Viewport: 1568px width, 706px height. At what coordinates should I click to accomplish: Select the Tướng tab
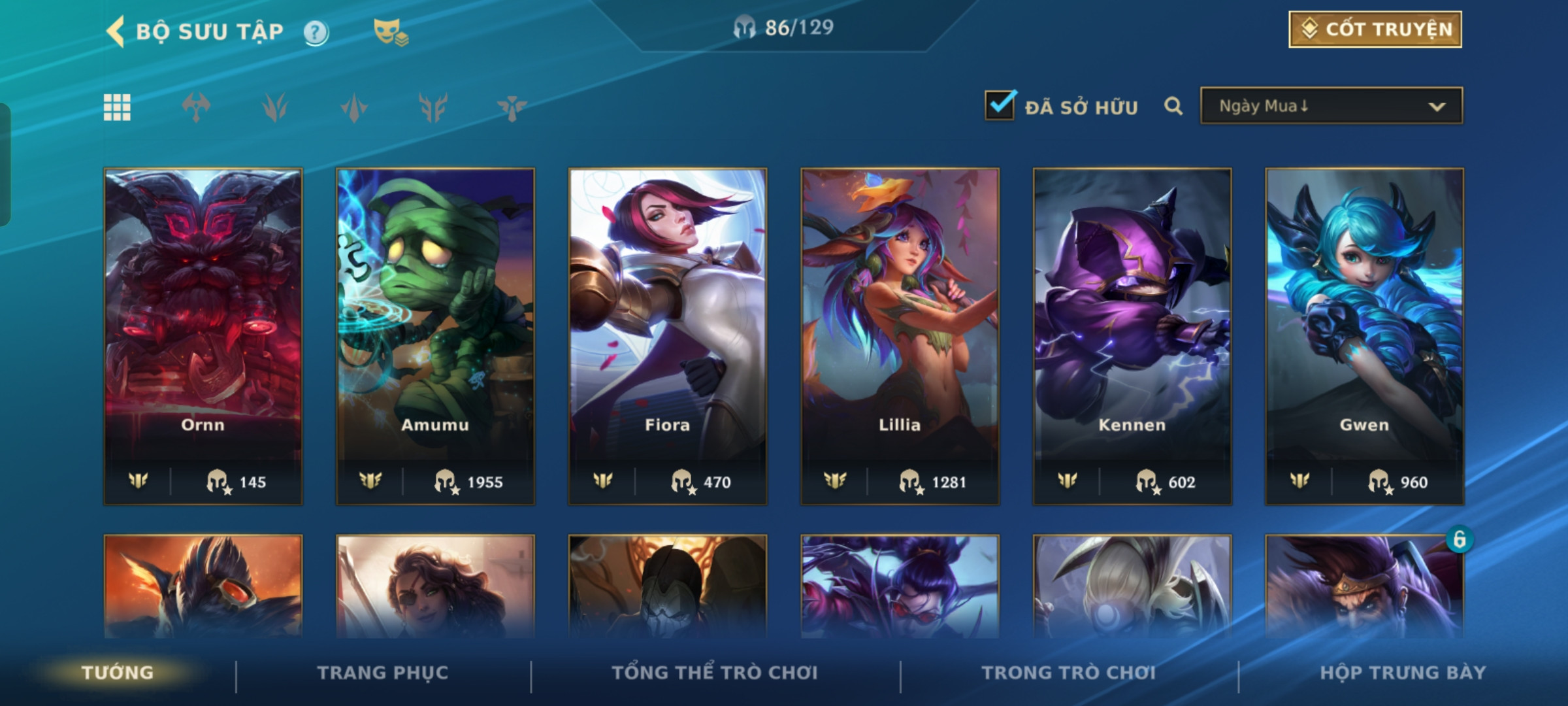(118, 673)
